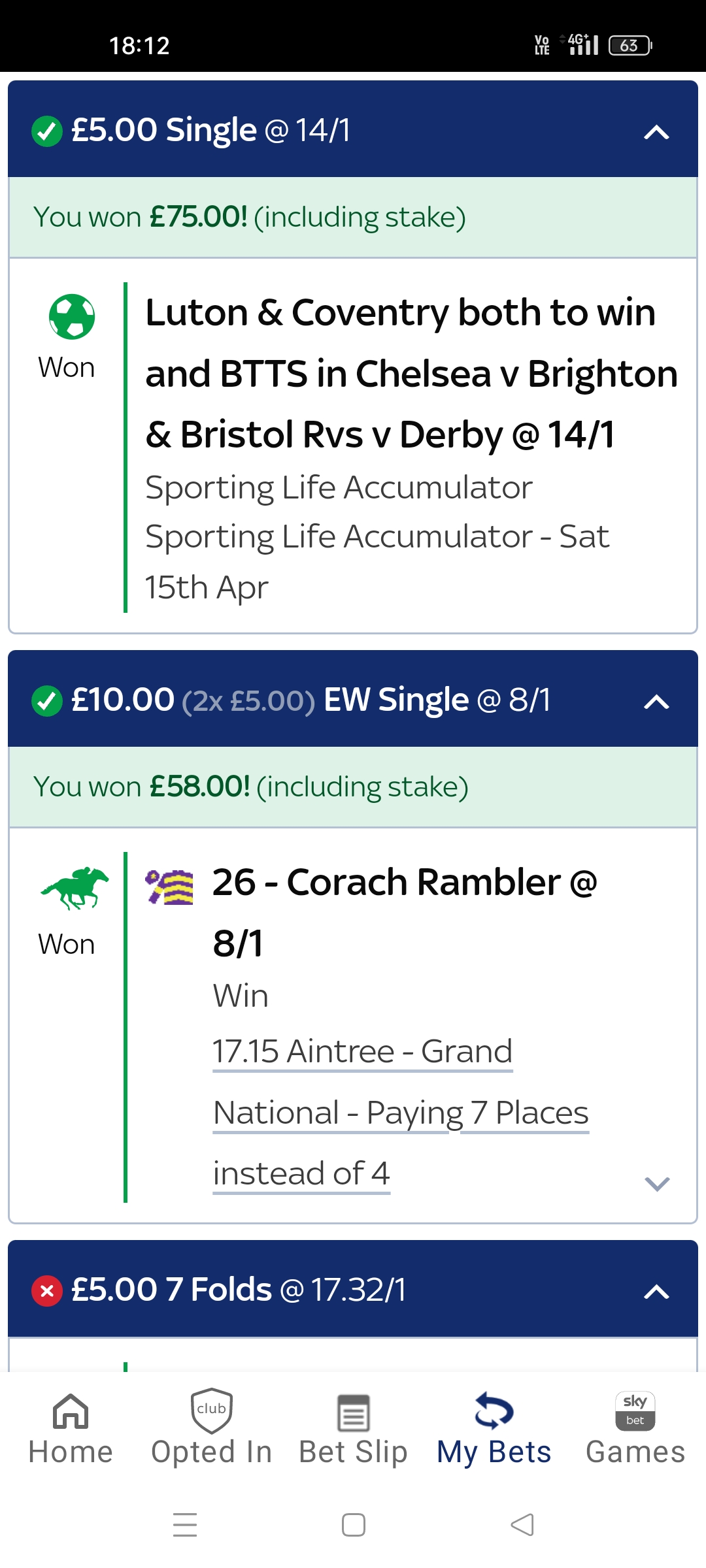This screenshot has width=706, height=1568.
Task: Tap the green football icon
Action: pos(72,317)
